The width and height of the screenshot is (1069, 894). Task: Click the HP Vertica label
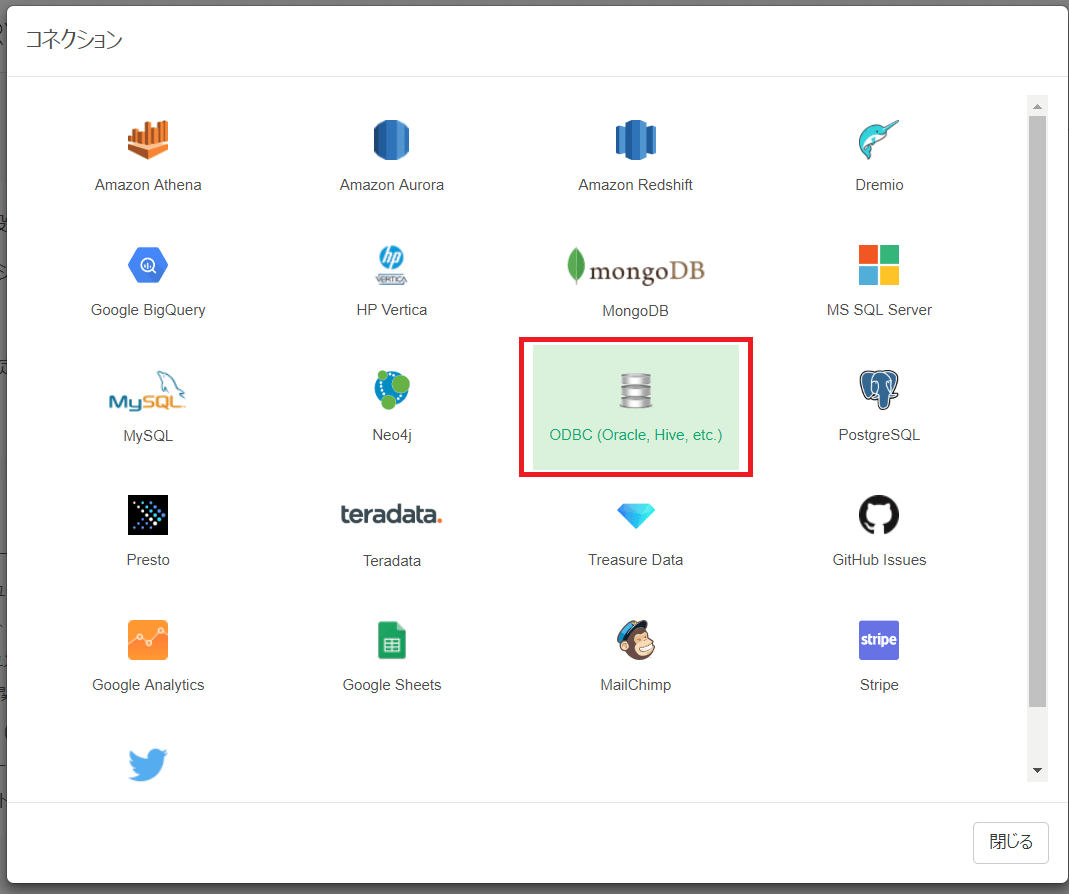(x=391, y=310)
